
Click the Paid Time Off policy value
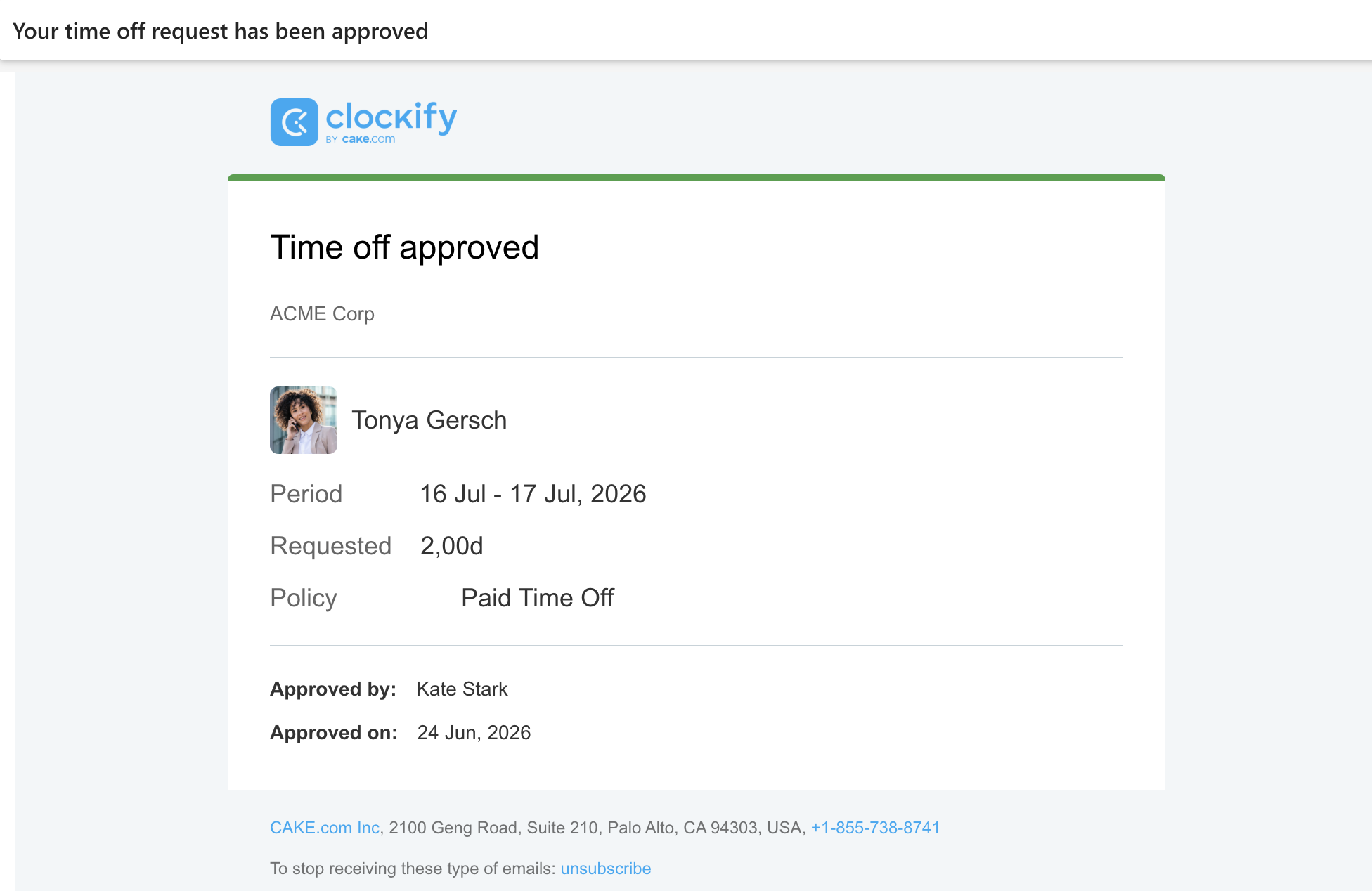click(538, 598)
